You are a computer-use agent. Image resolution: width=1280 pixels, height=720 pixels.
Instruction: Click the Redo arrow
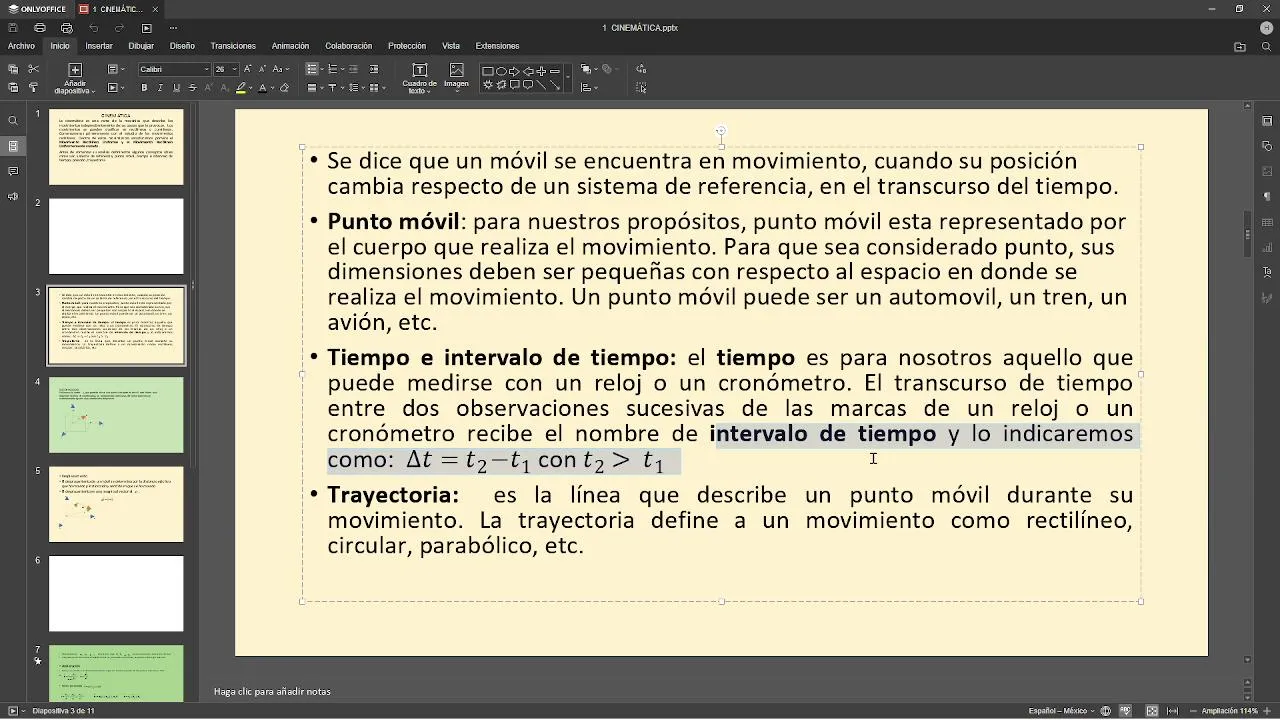pos(119,28)
